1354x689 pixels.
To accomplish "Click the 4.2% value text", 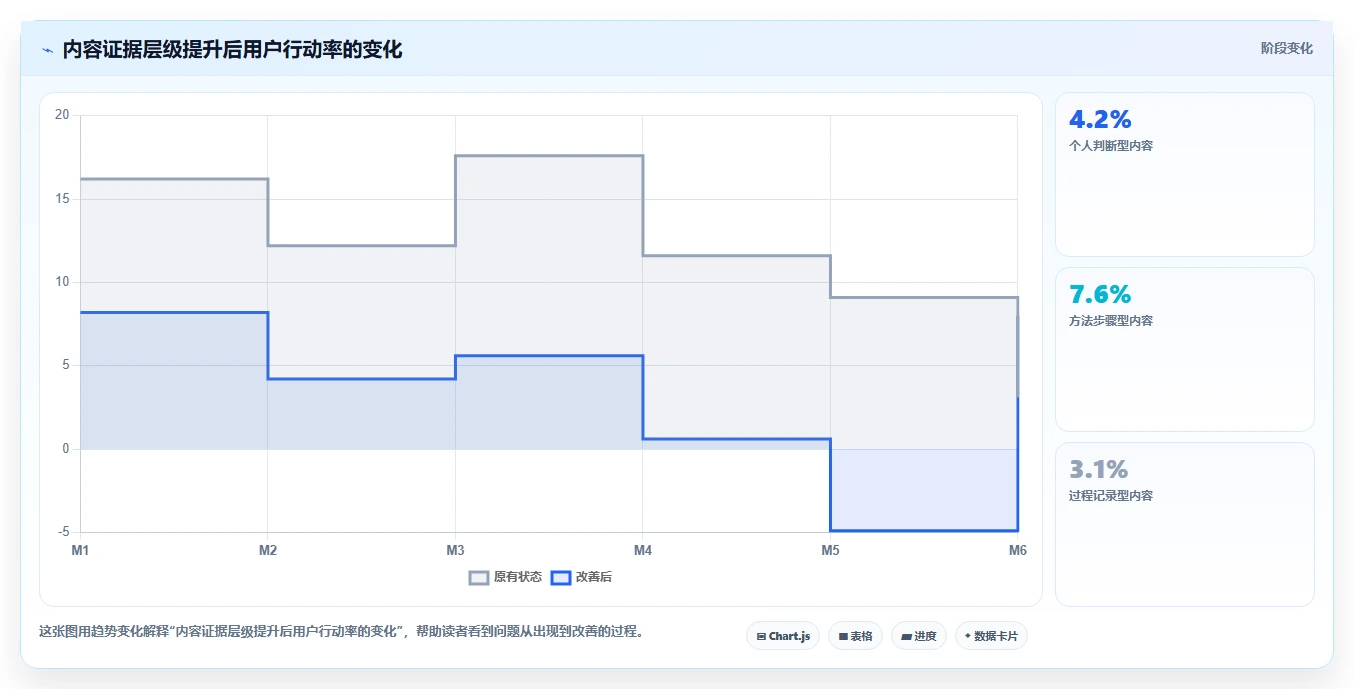I will click(1100, 120).
